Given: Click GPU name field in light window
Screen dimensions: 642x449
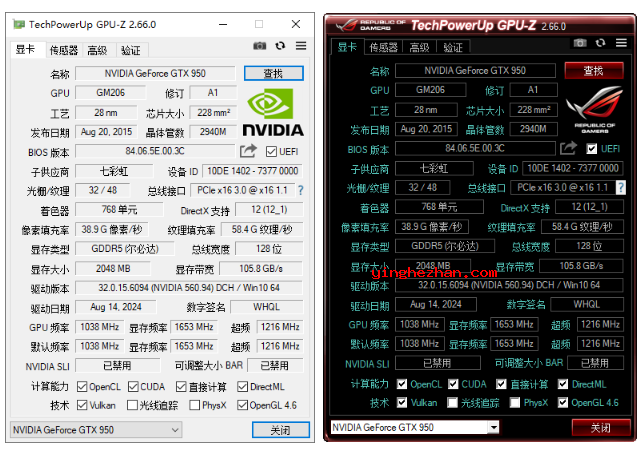Looking at the screenshot, I should pyautogui.click(x=155, y=73).
